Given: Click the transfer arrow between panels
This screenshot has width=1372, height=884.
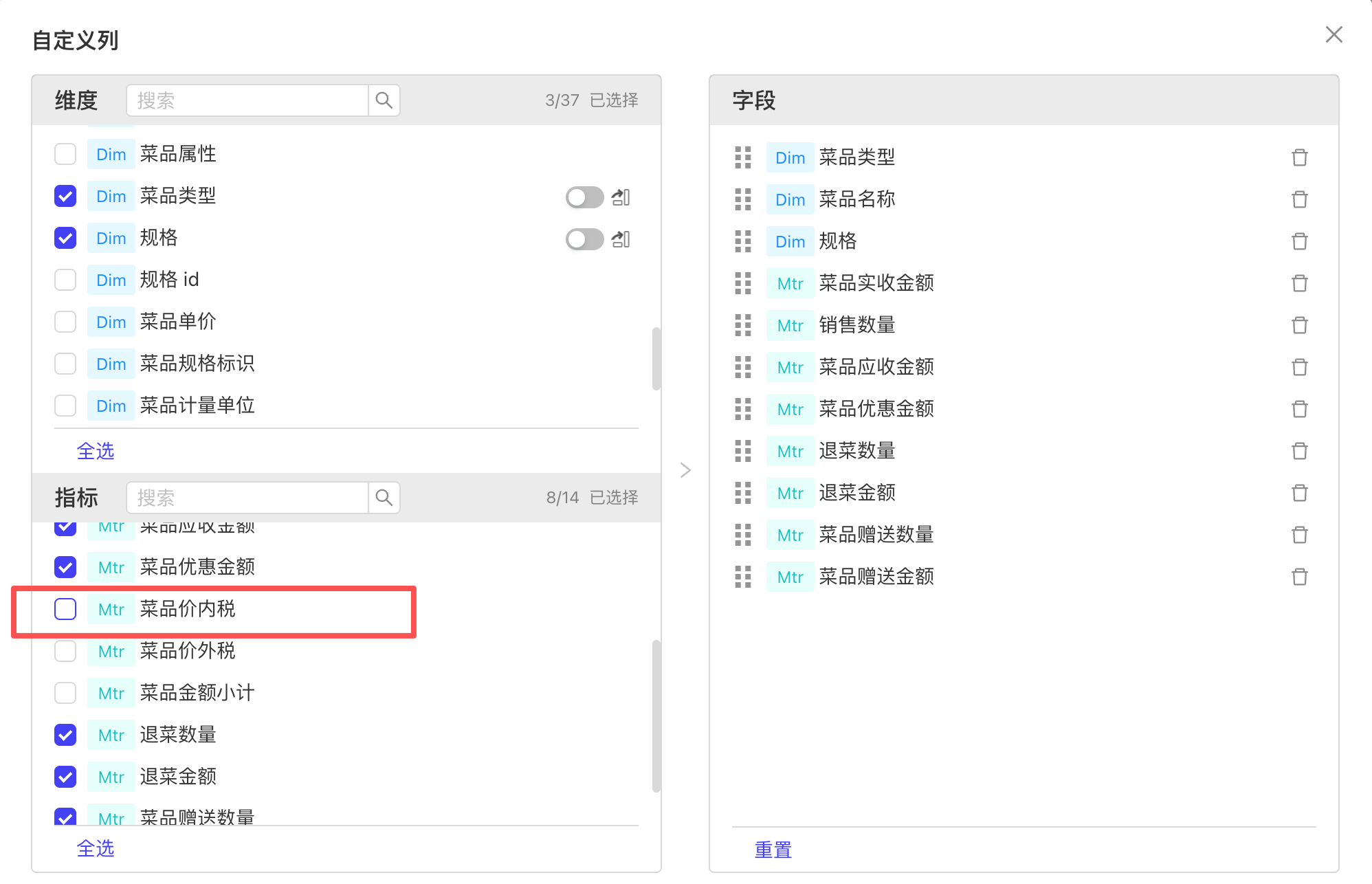Looking at the screenshot, I should point(685,470).
